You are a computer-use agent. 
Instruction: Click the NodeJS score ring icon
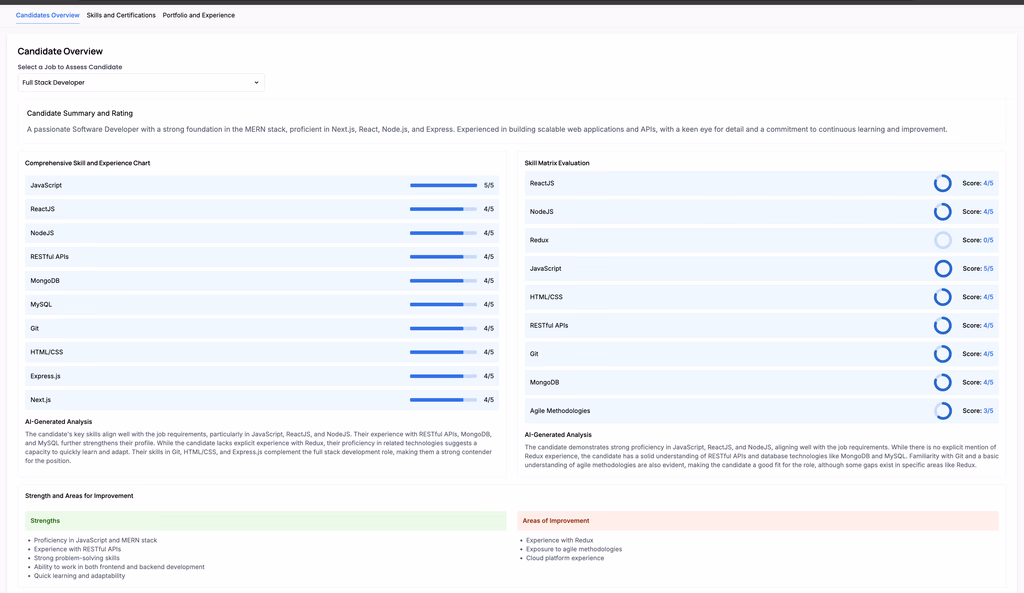point(942,212)
